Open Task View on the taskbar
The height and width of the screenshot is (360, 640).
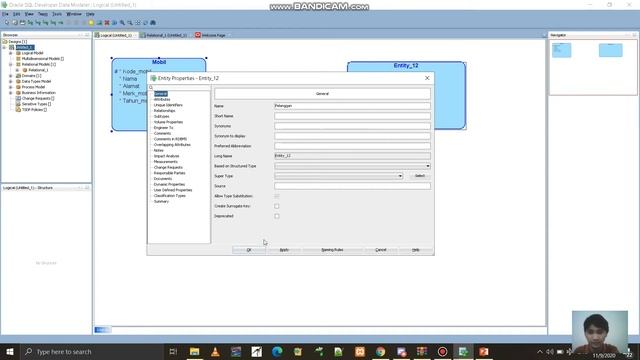(173, 351)
